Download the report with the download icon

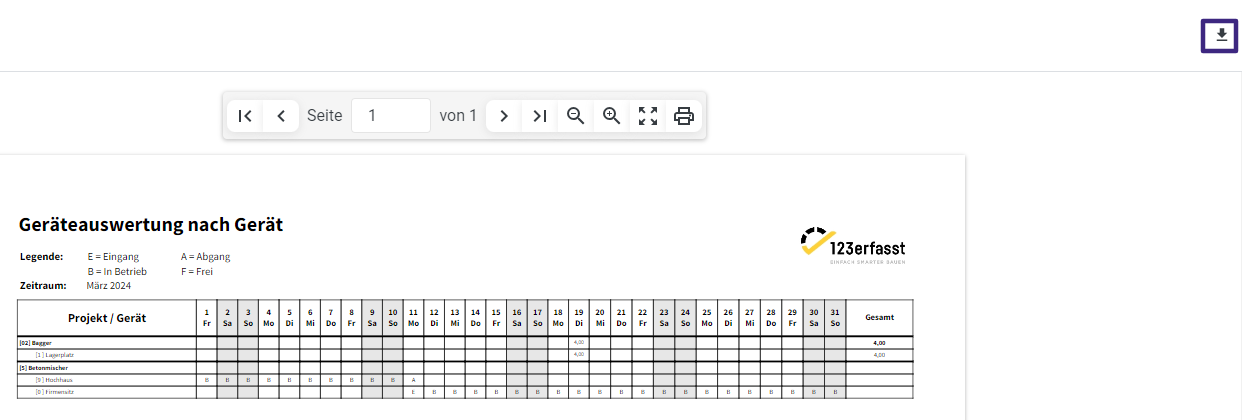pyautogui.click(x=1219, y=35)
